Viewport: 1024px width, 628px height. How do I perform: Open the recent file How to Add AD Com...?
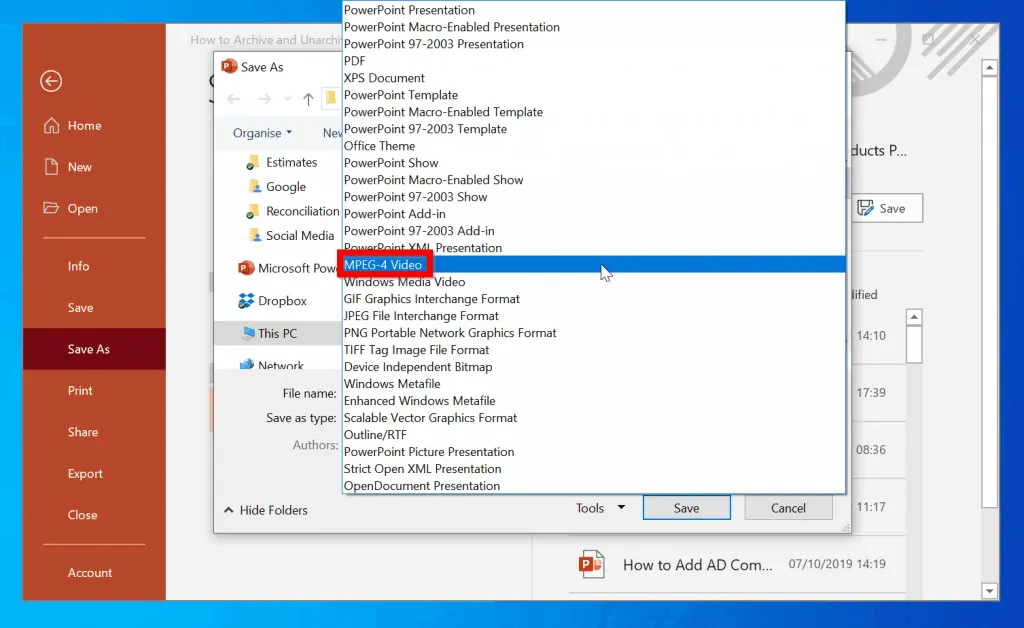737,564
